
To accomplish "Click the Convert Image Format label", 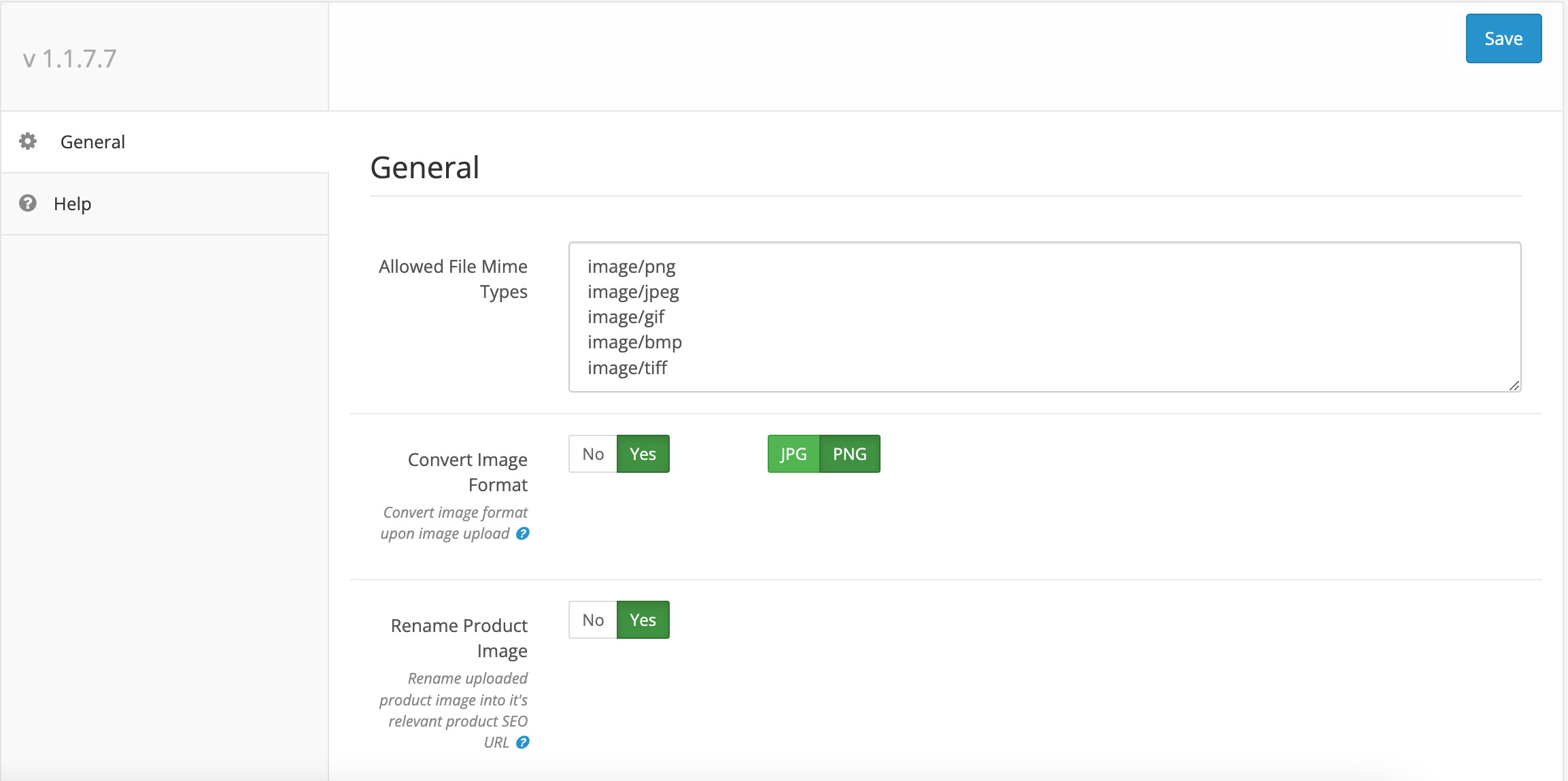I will pos(467,472).
